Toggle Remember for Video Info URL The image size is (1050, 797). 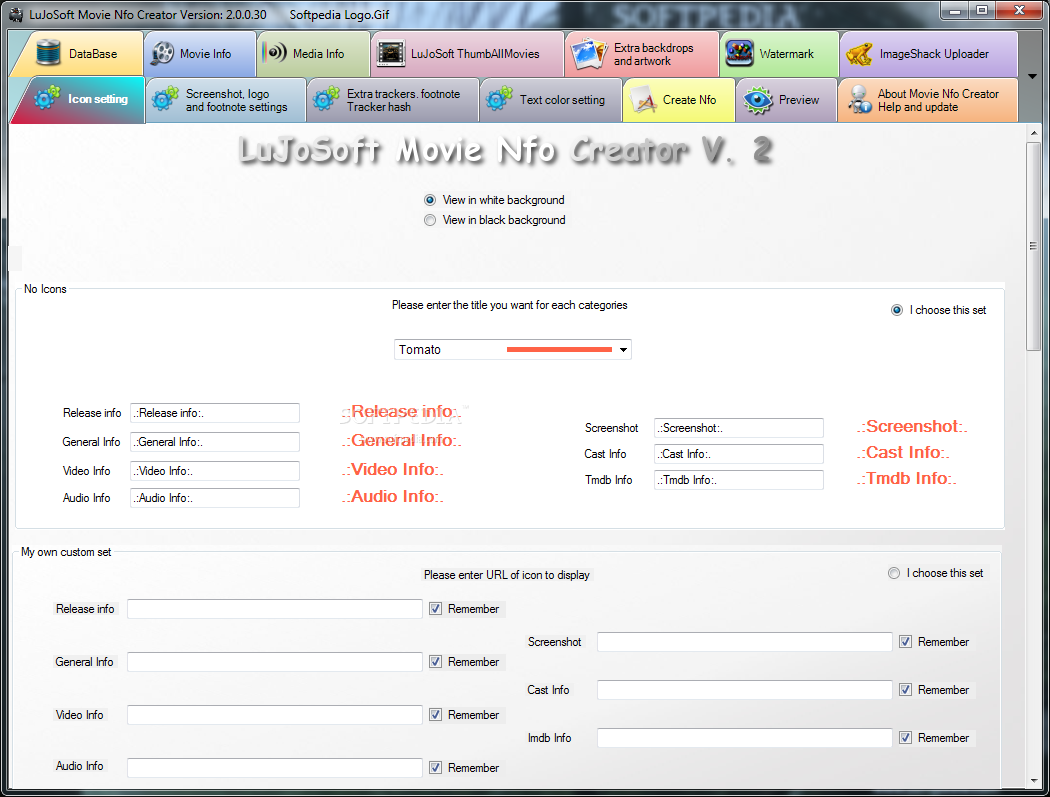tap(435, 715)
